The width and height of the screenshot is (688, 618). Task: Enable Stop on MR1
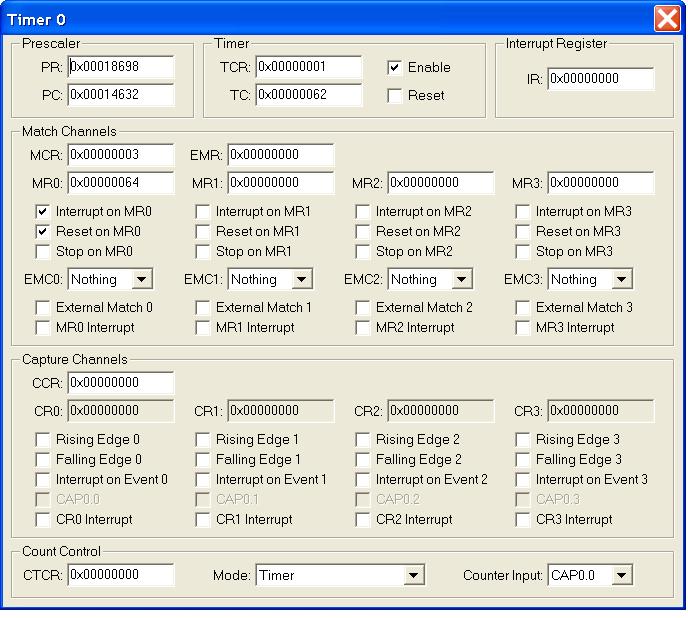pyautogui.click(x=202, y=252)
